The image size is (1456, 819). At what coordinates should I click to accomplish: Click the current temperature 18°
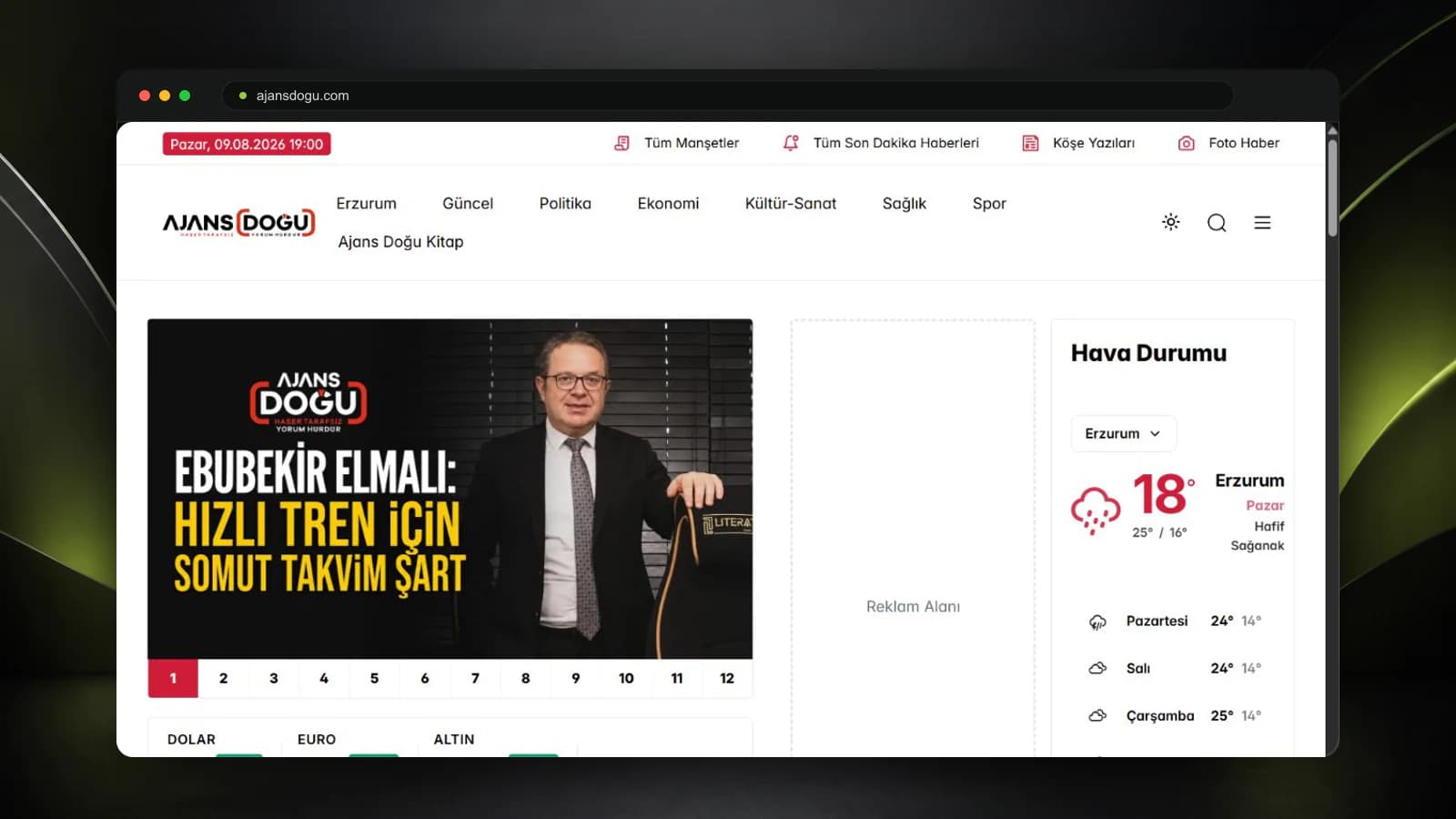[x=1164, y=495]
